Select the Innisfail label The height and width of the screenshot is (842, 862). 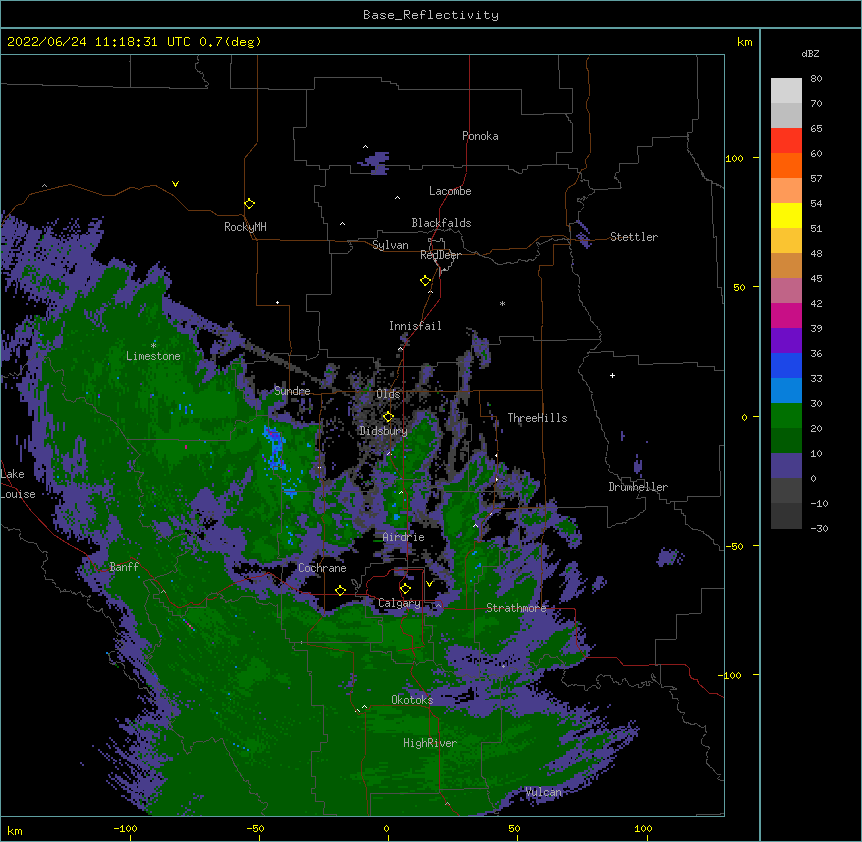pos(415,326)
